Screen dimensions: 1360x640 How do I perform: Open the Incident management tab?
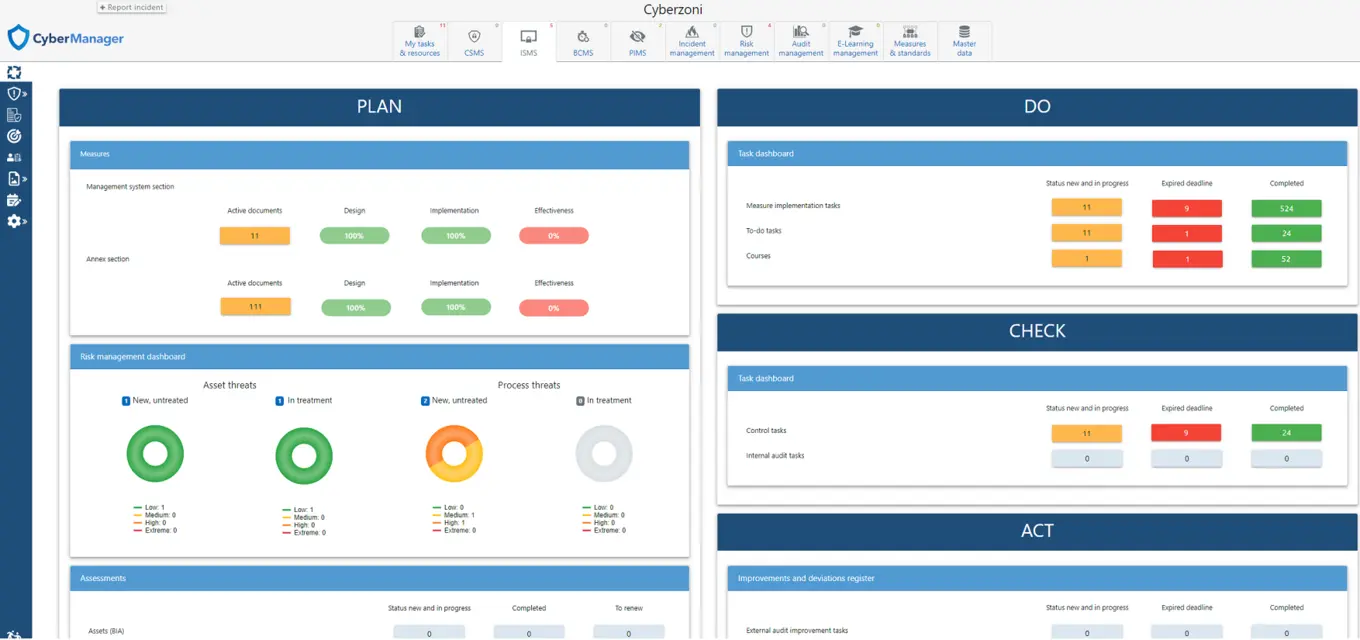pos(692,42)
